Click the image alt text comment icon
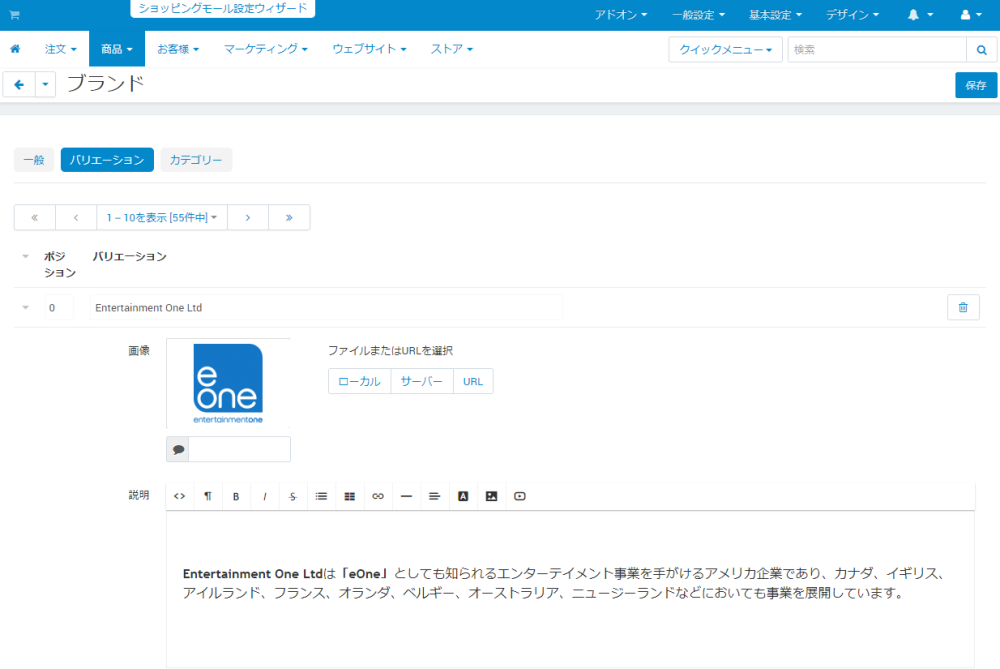This screenshot has height=669, width=1000. coord(178,450)
